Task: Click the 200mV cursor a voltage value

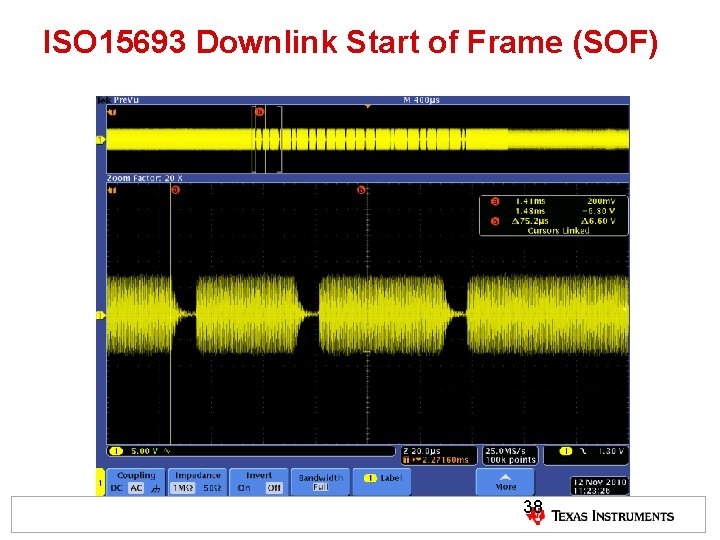Action: [x=601, y=201]
